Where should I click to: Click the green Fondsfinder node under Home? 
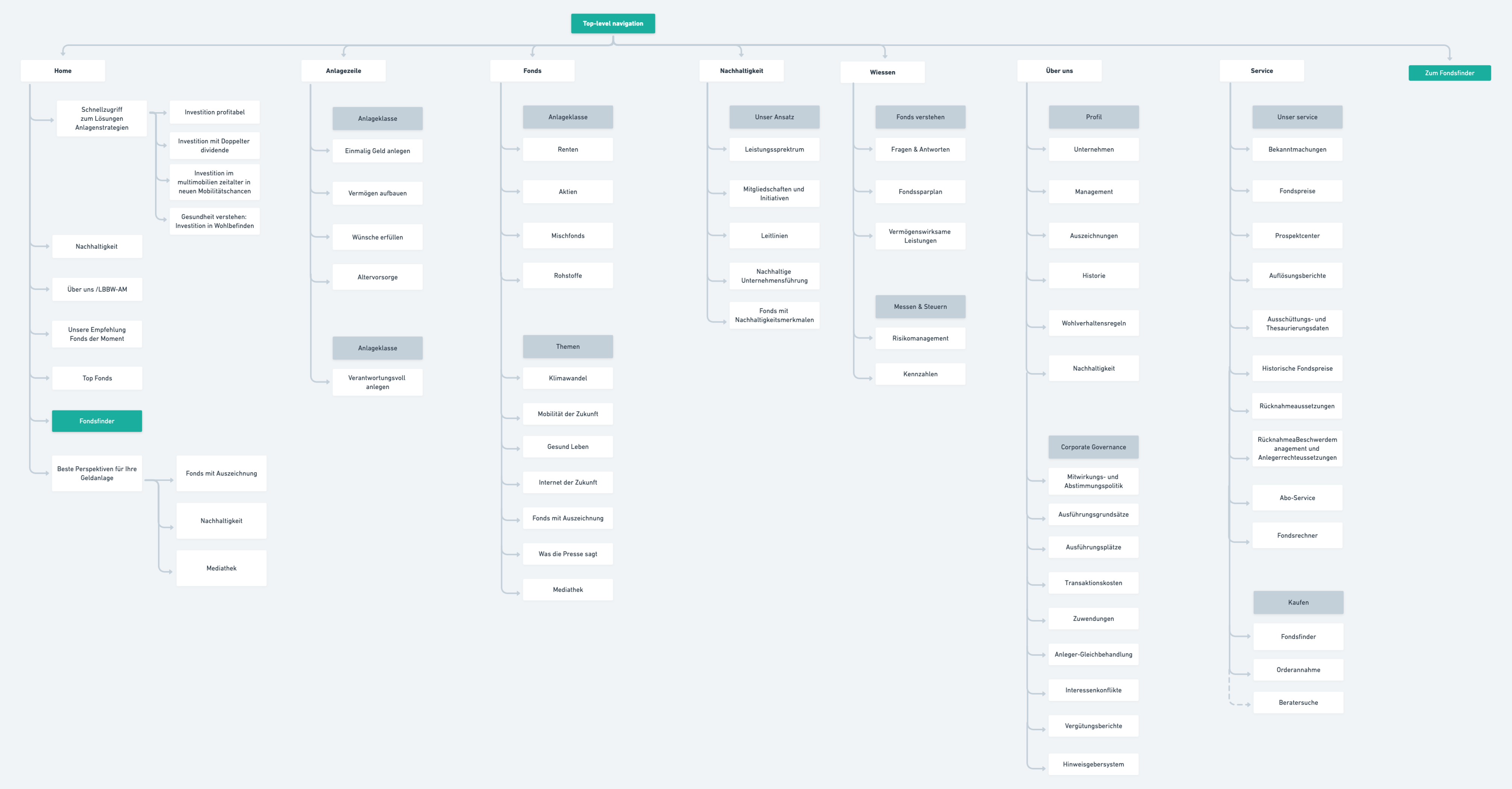tap(97, 421)
